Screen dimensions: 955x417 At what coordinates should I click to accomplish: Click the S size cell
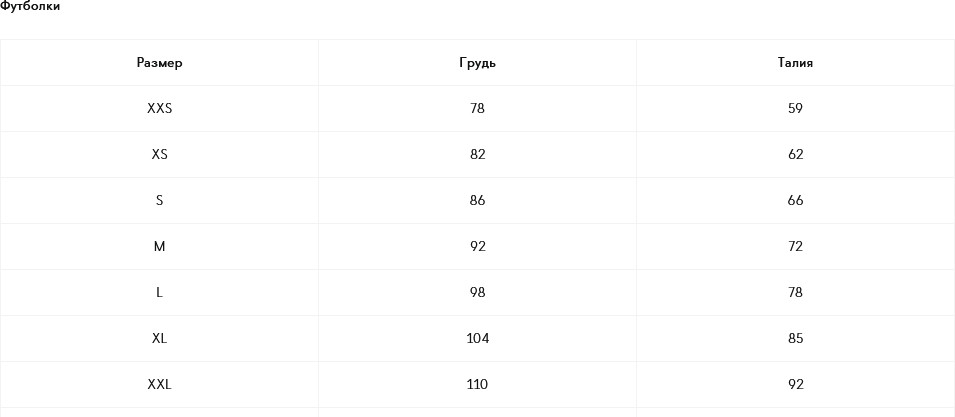click(159, 201)
